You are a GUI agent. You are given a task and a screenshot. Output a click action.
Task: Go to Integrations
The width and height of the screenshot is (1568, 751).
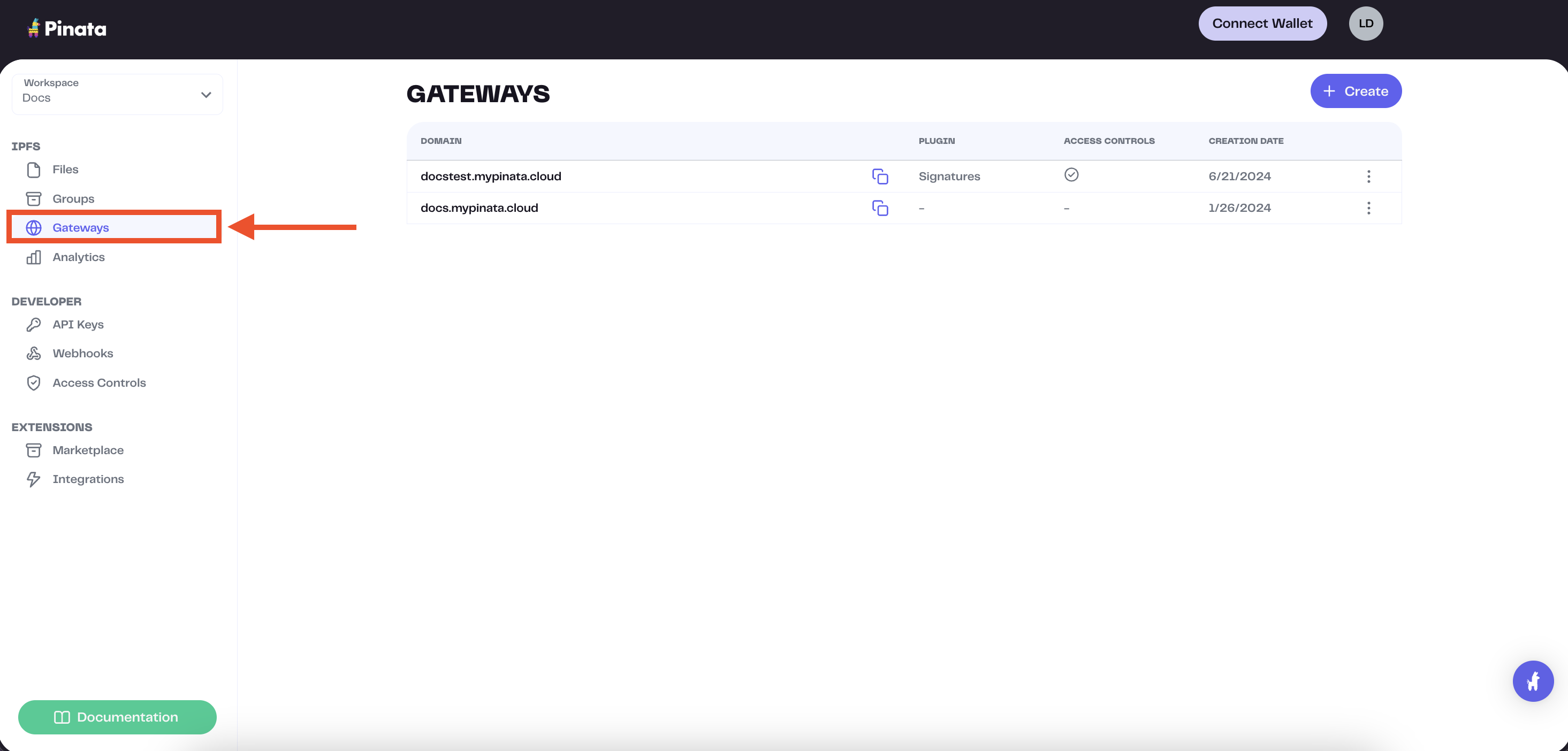click(88, 480)
